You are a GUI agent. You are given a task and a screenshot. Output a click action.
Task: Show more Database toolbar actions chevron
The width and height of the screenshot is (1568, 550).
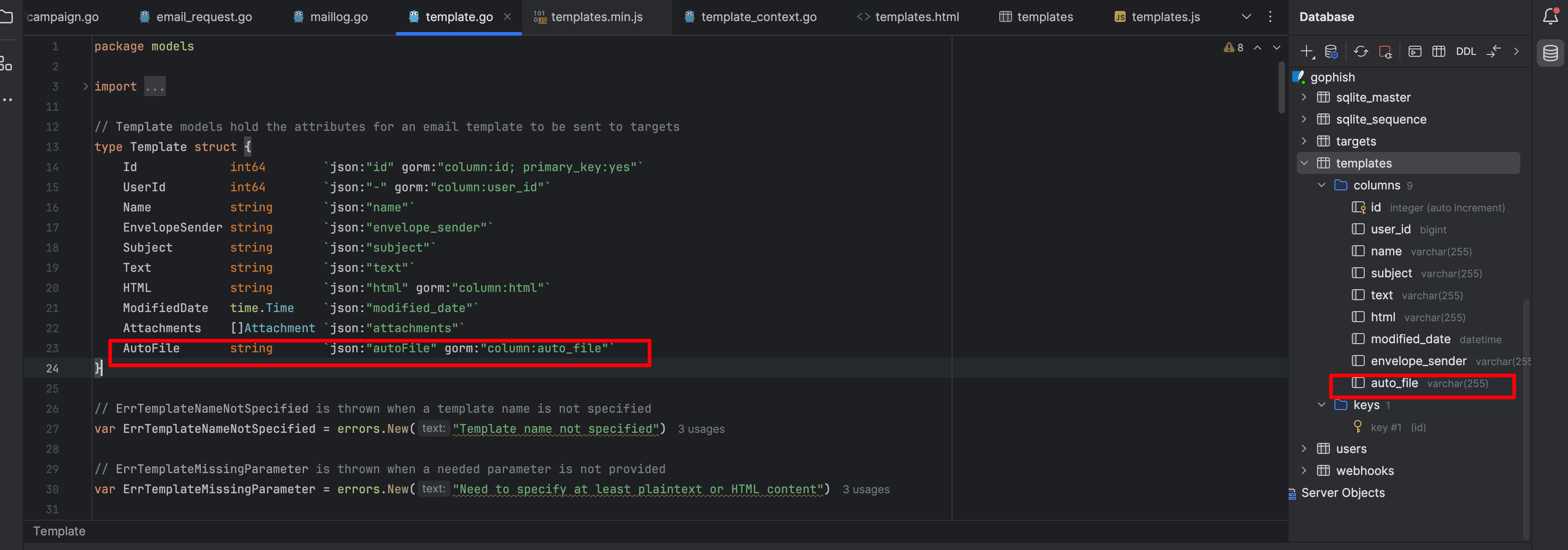click(x=1516, y=52)
